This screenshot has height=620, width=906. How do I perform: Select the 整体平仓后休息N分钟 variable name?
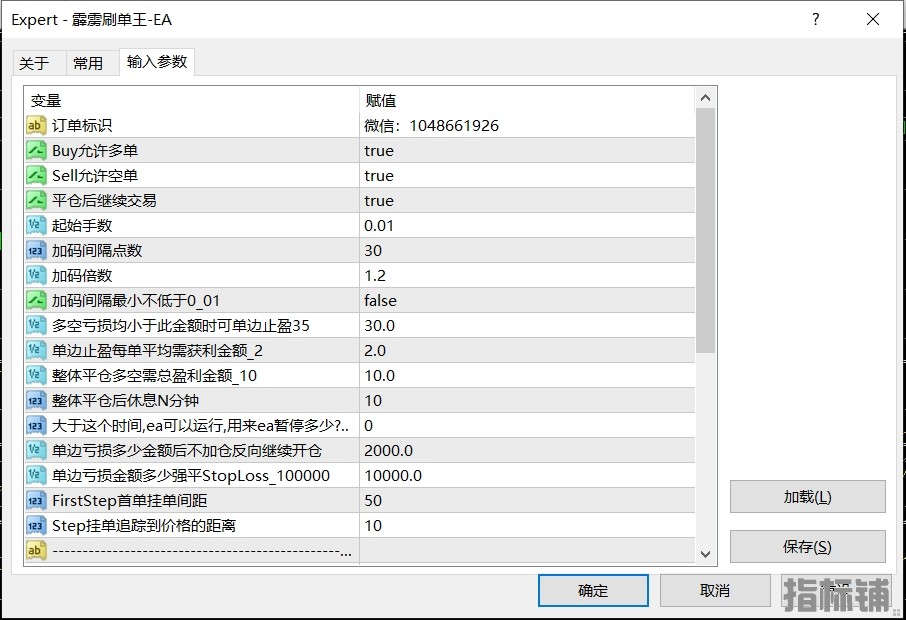(125, 400)
